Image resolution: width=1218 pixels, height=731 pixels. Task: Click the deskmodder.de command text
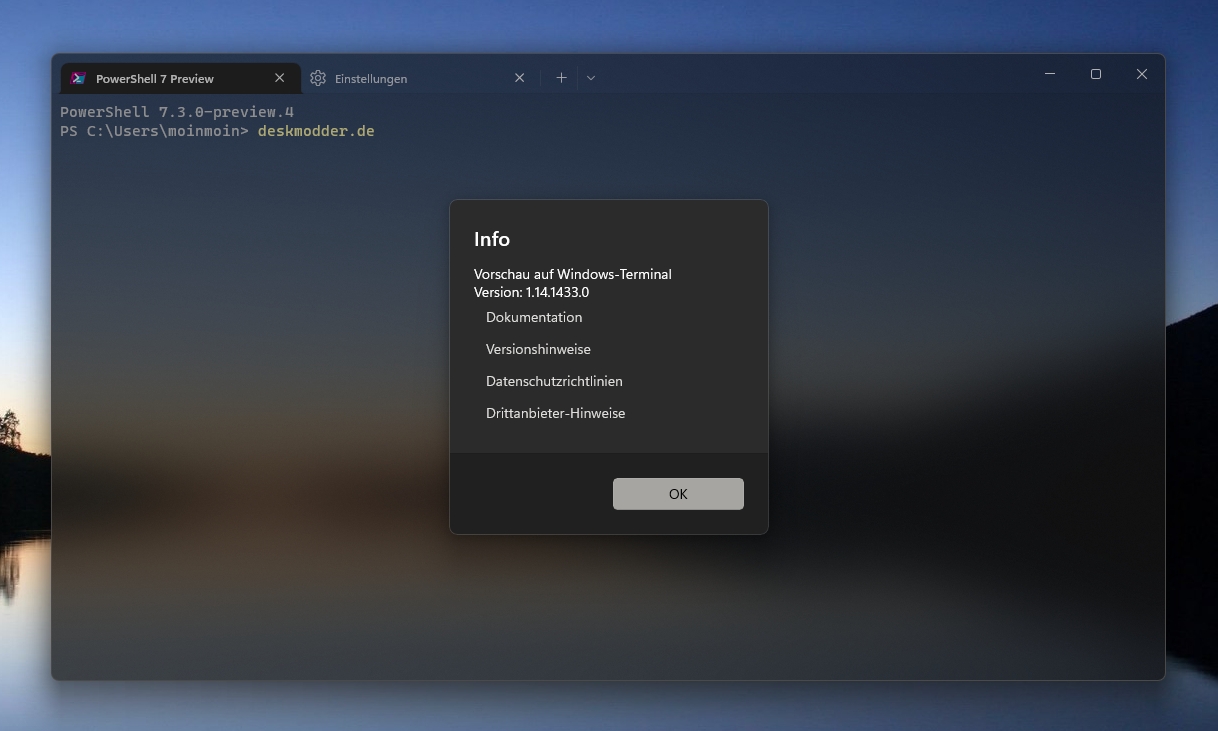(x=316, y=131)
